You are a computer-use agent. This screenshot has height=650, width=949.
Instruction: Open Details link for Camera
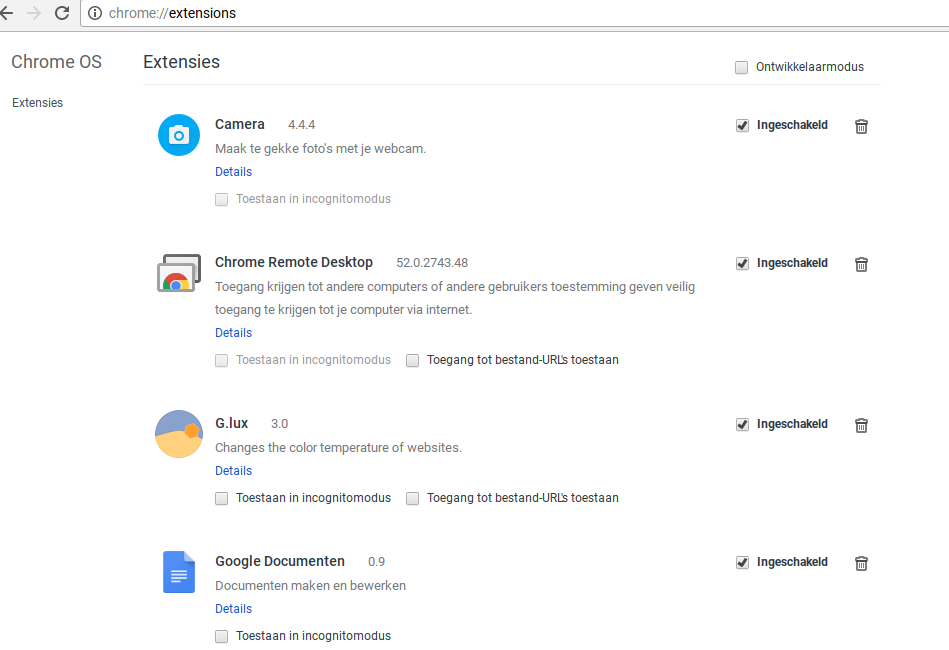pos(233,172)
